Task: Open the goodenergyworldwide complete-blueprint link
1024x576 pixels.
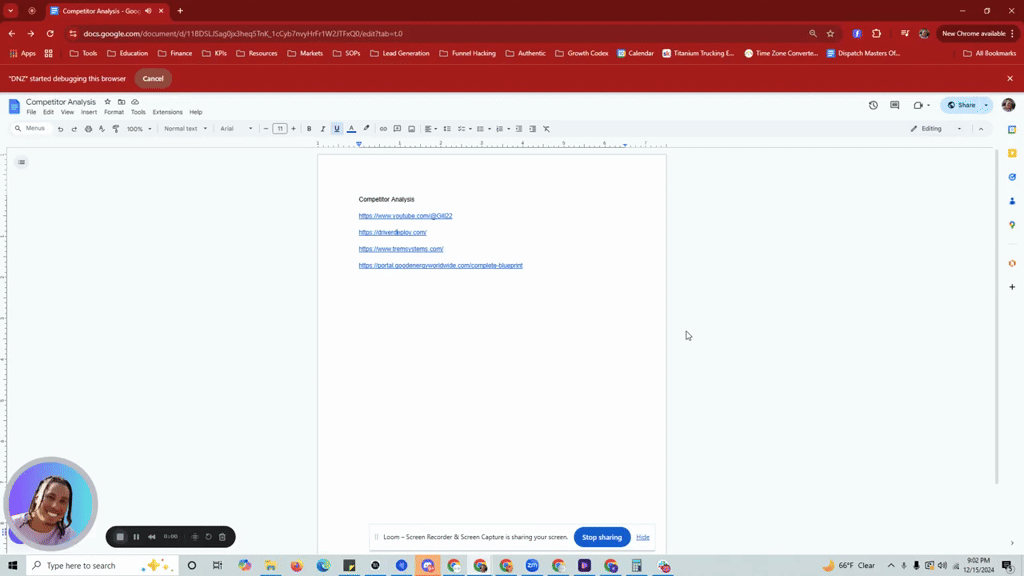Action: pyautogui.click(x=440, y=266)
